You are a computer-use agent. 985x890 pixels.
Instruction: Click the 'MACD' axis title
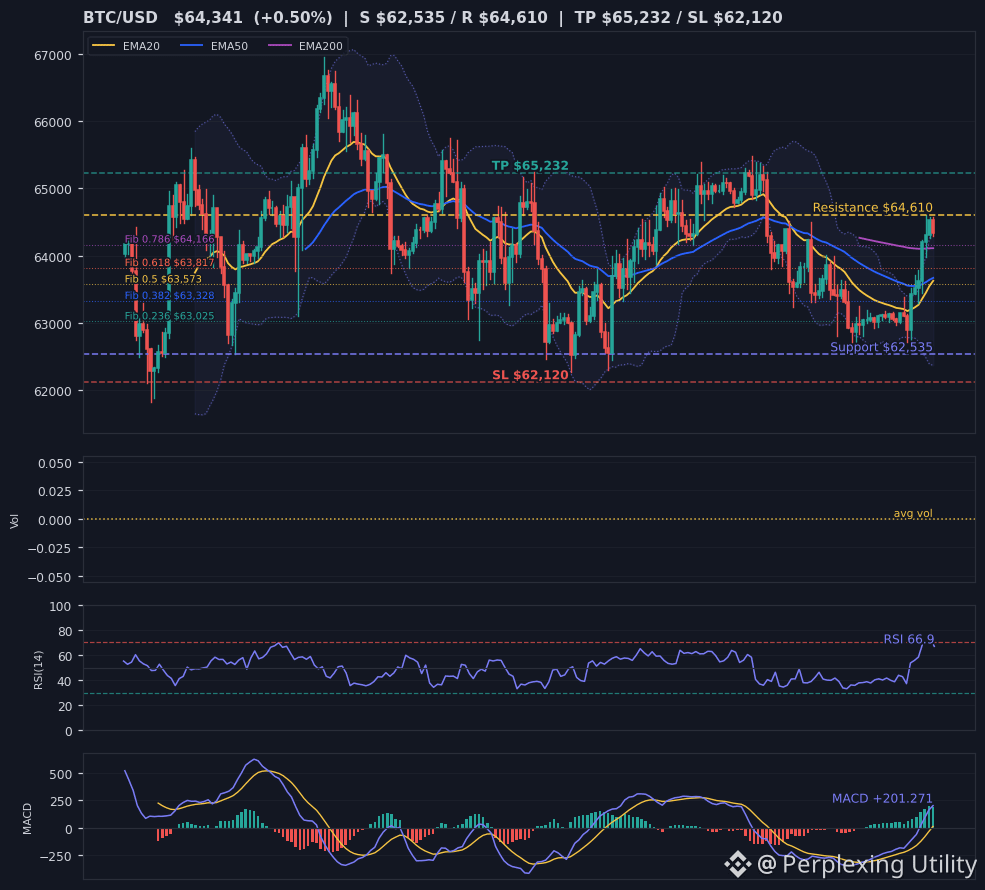click(x=27, y=818)
